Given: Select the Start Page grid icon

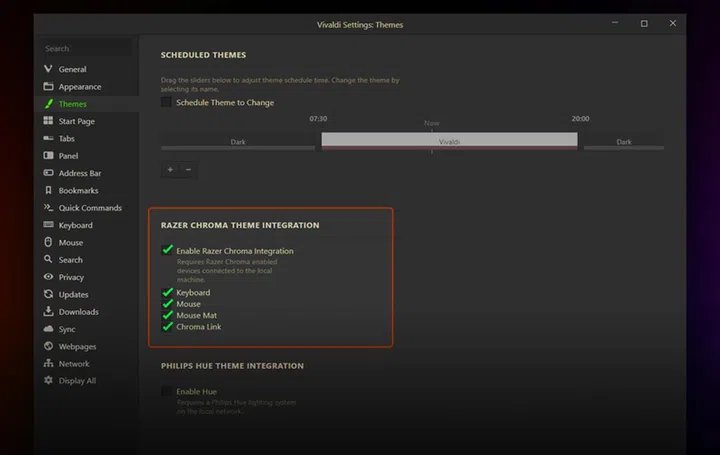Looking at the screenshot, I should coord(48,121).
